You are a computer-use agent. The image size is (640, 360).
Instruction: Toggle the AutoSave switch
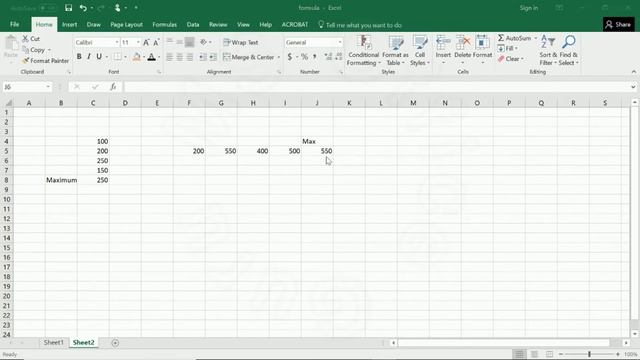point(48,8)
